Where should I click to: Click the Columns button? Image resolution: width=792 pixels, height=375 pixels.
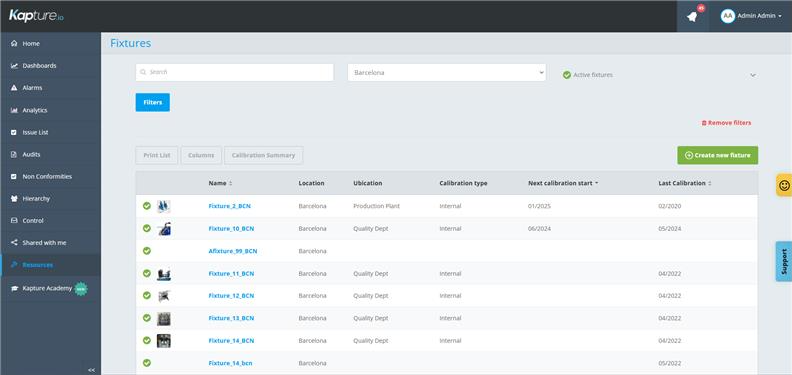201,155
